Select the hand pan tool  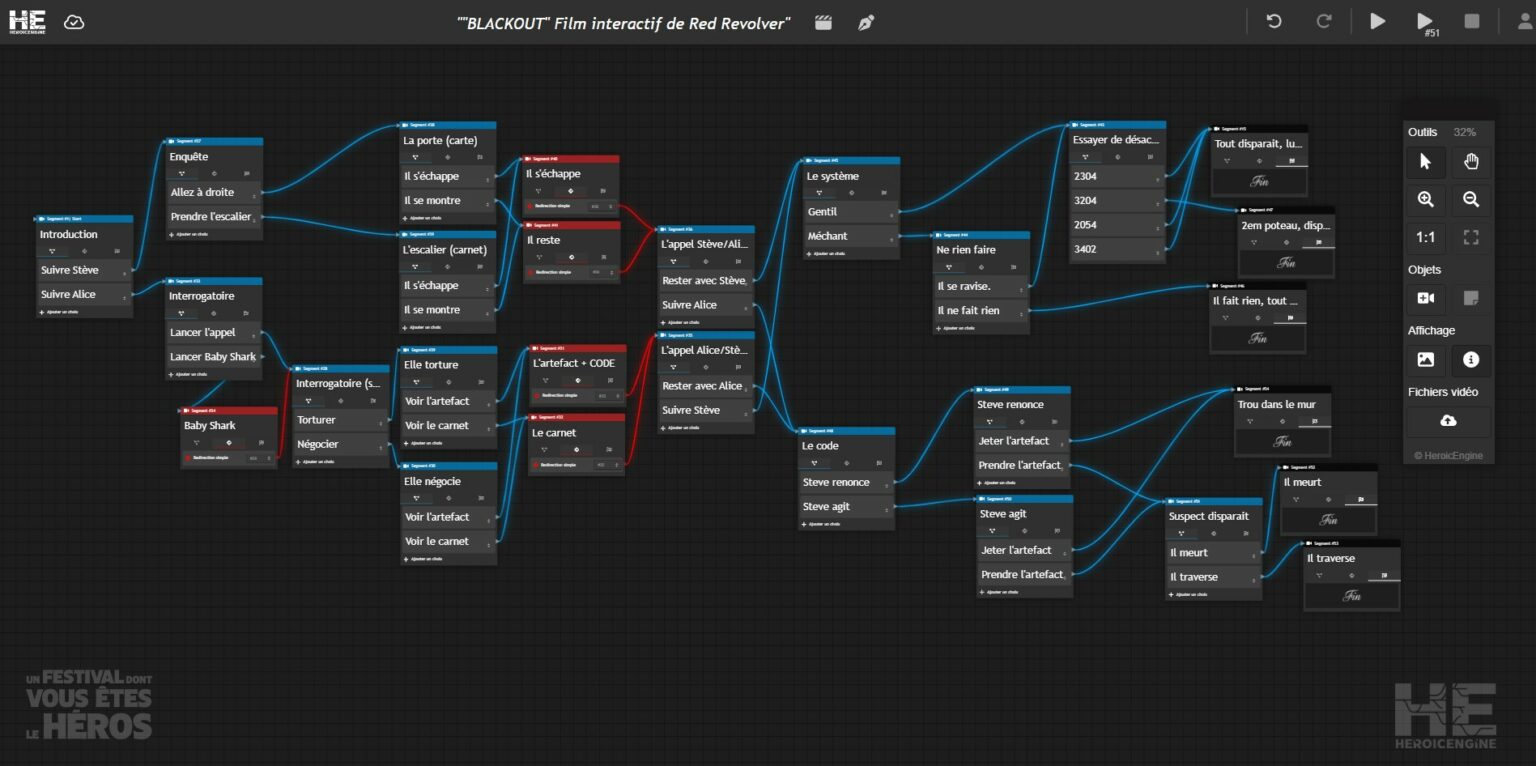point(1471,161)
